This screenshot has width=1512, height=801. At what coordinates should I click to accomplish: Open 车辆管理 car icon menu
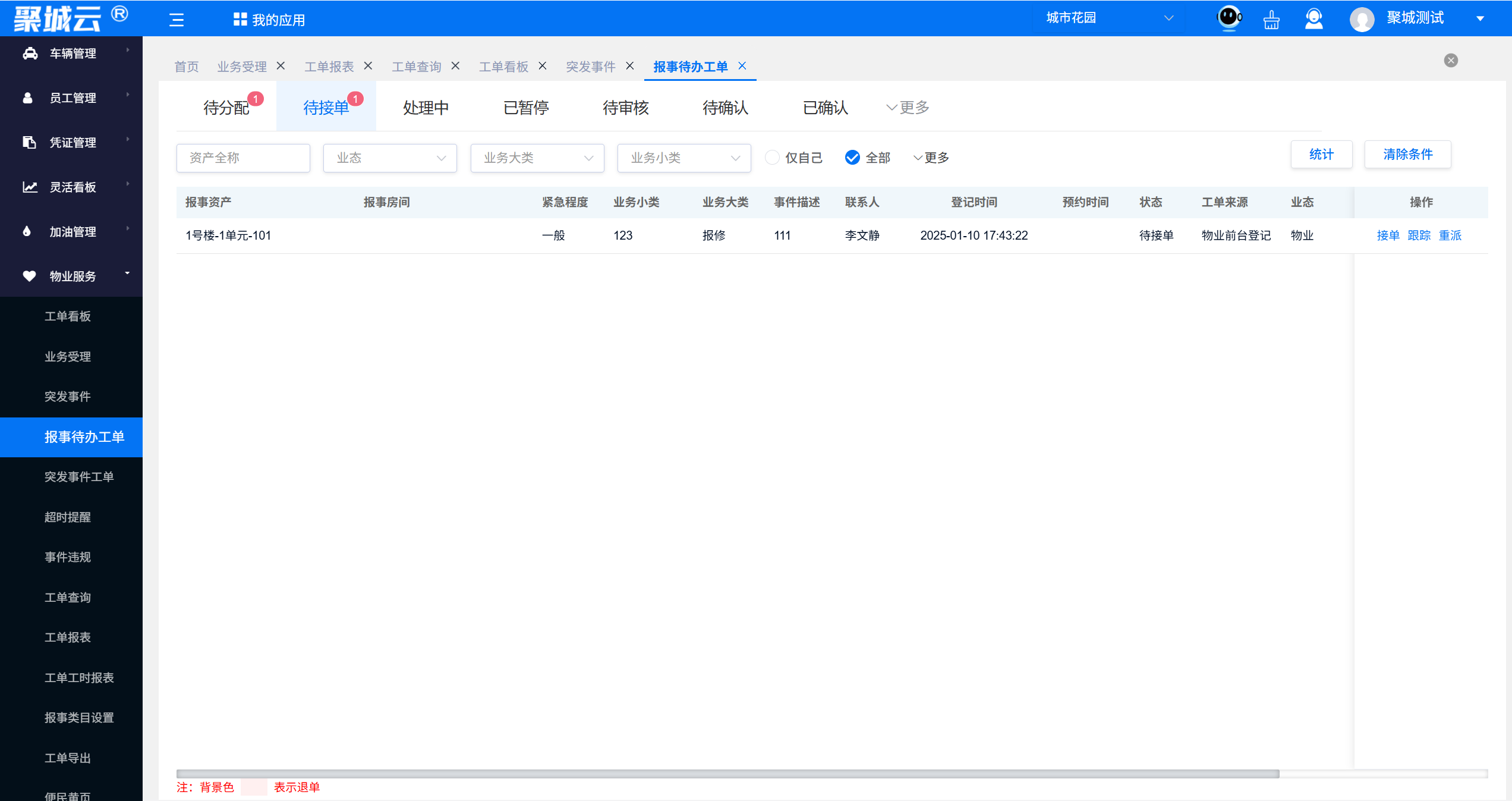coord(30,54)
